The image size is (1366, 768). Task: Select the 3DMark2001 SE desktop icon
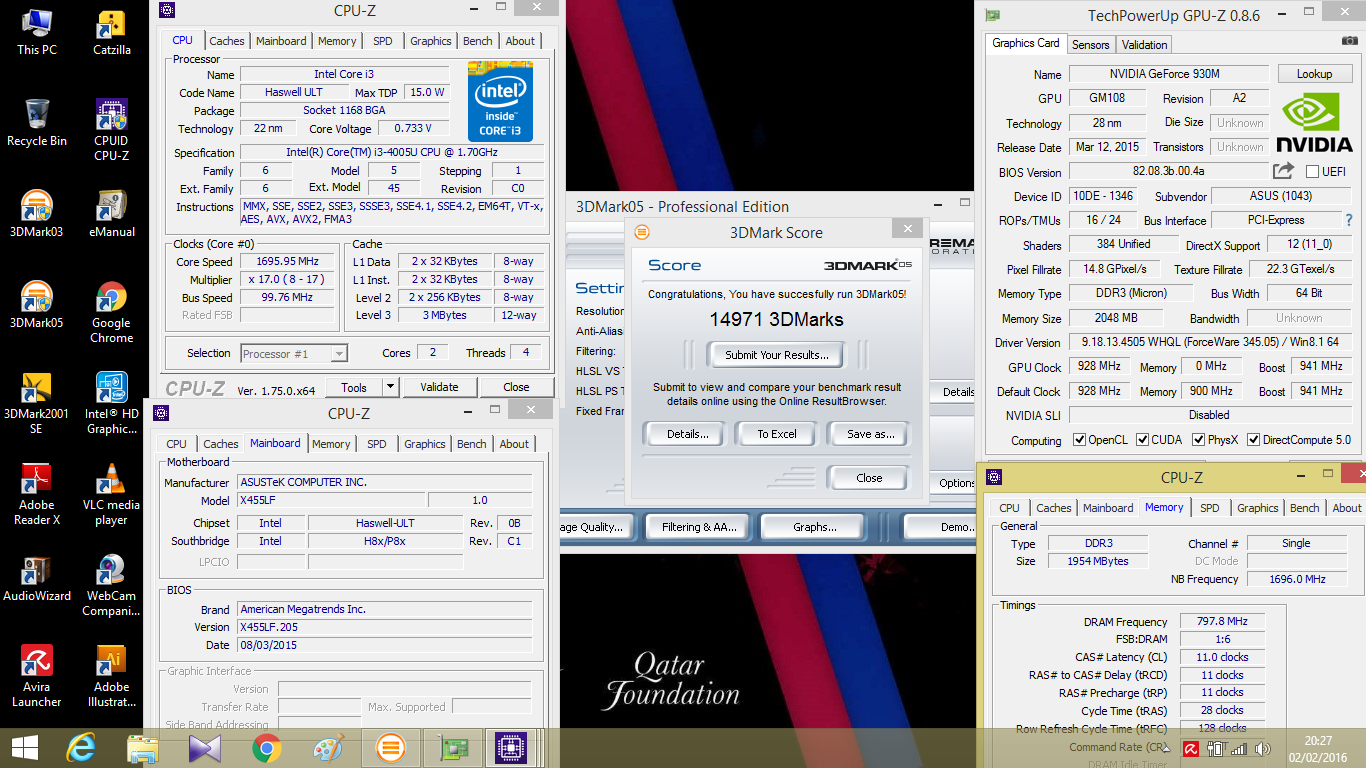pyautogui.click(x=37, y=403)
